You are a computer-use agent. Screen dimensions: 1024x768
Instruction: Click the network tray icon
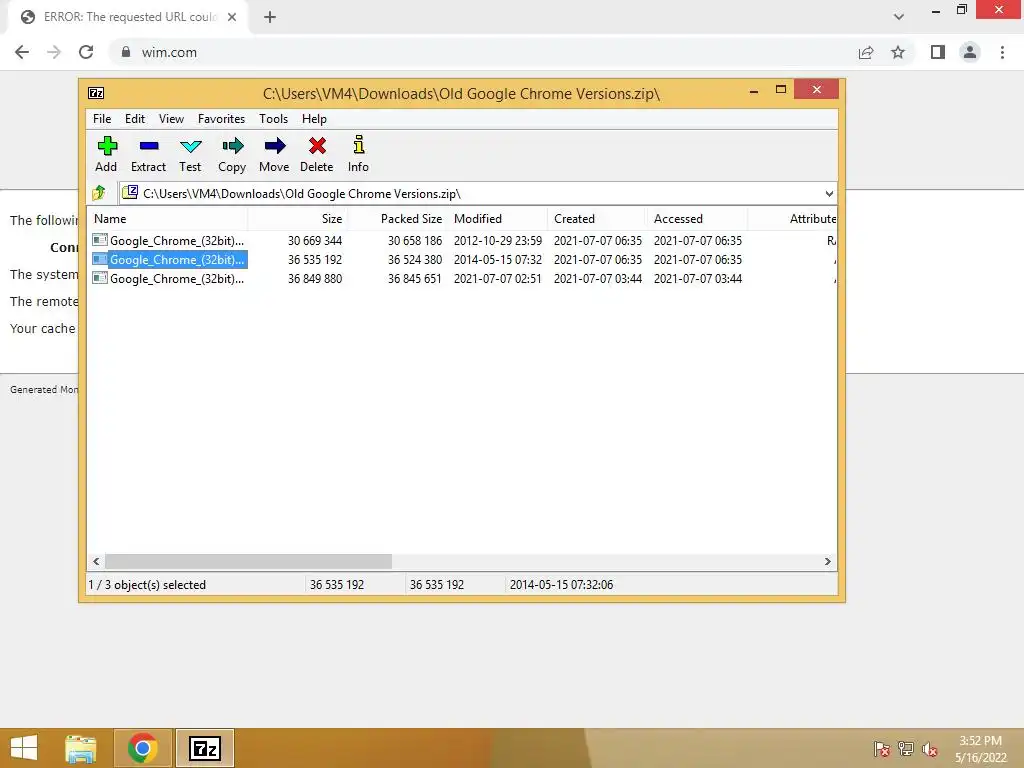906,749
